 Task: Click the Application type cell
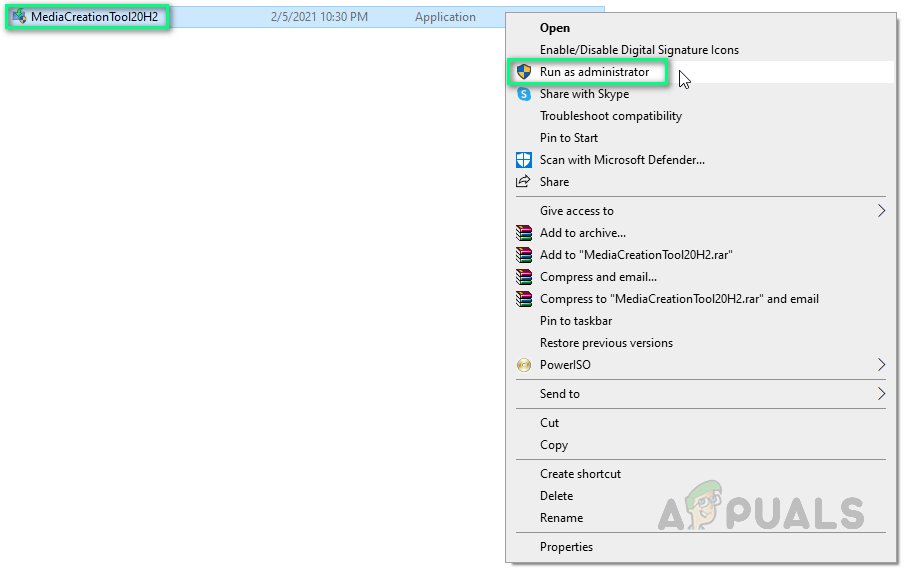[445, 17]
